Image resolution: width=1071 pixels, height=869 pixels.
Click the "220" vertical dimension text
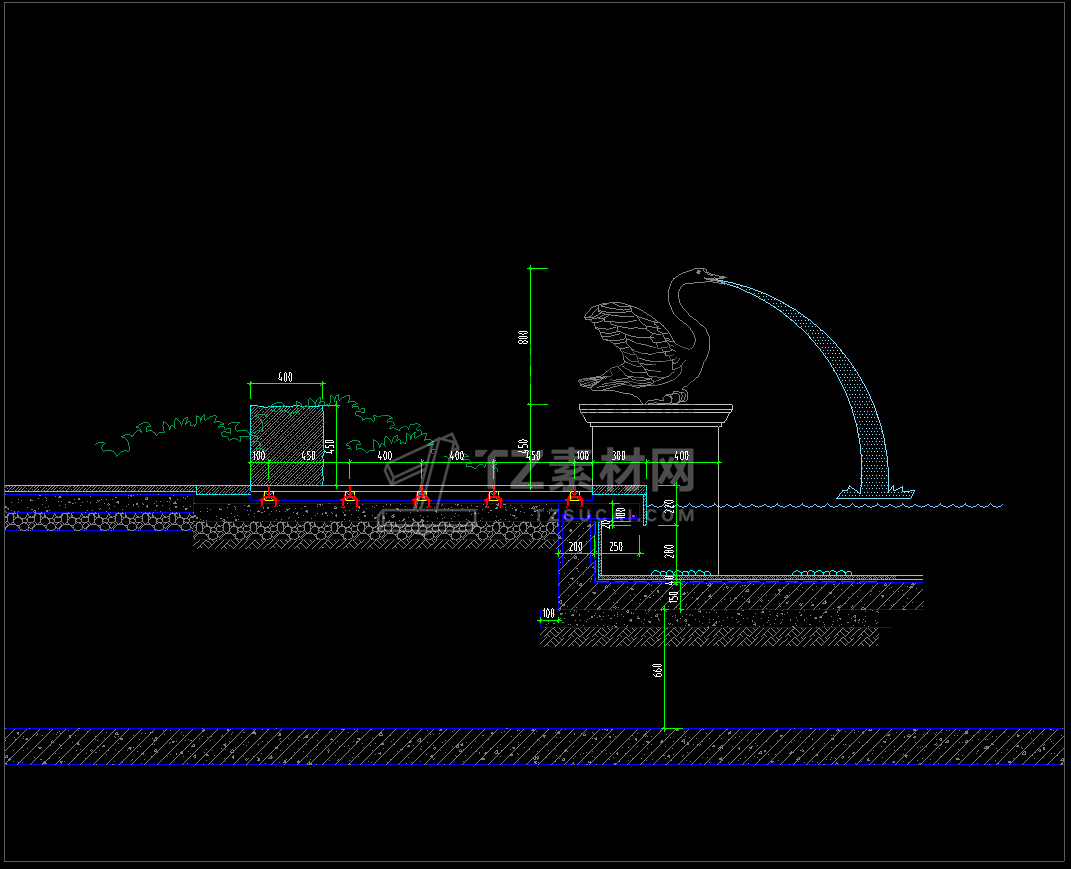669,507
